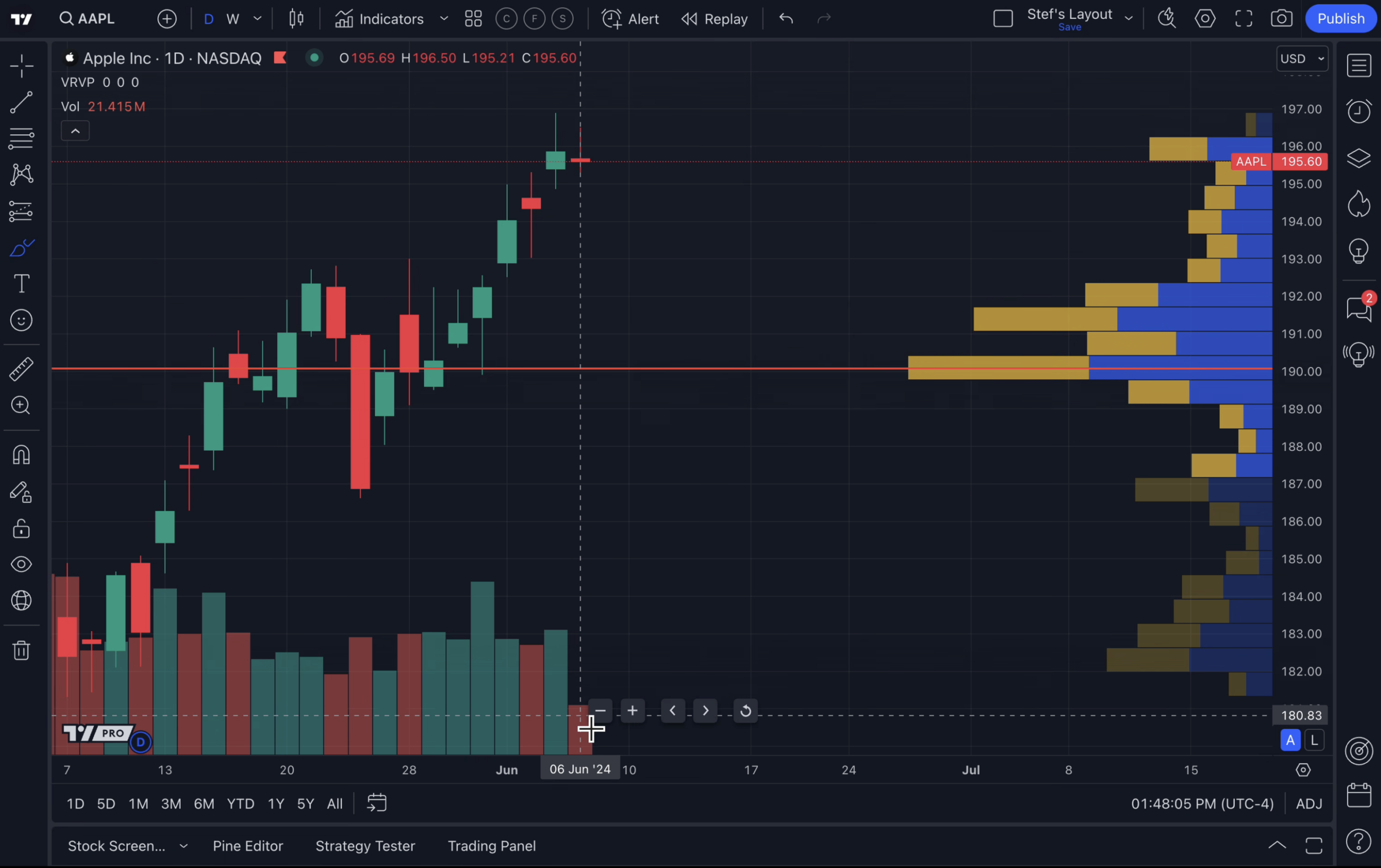Viewport: 1381px width, 868px height.
Task: Remove drawings with trash icon
Action: tap(21, 650)
